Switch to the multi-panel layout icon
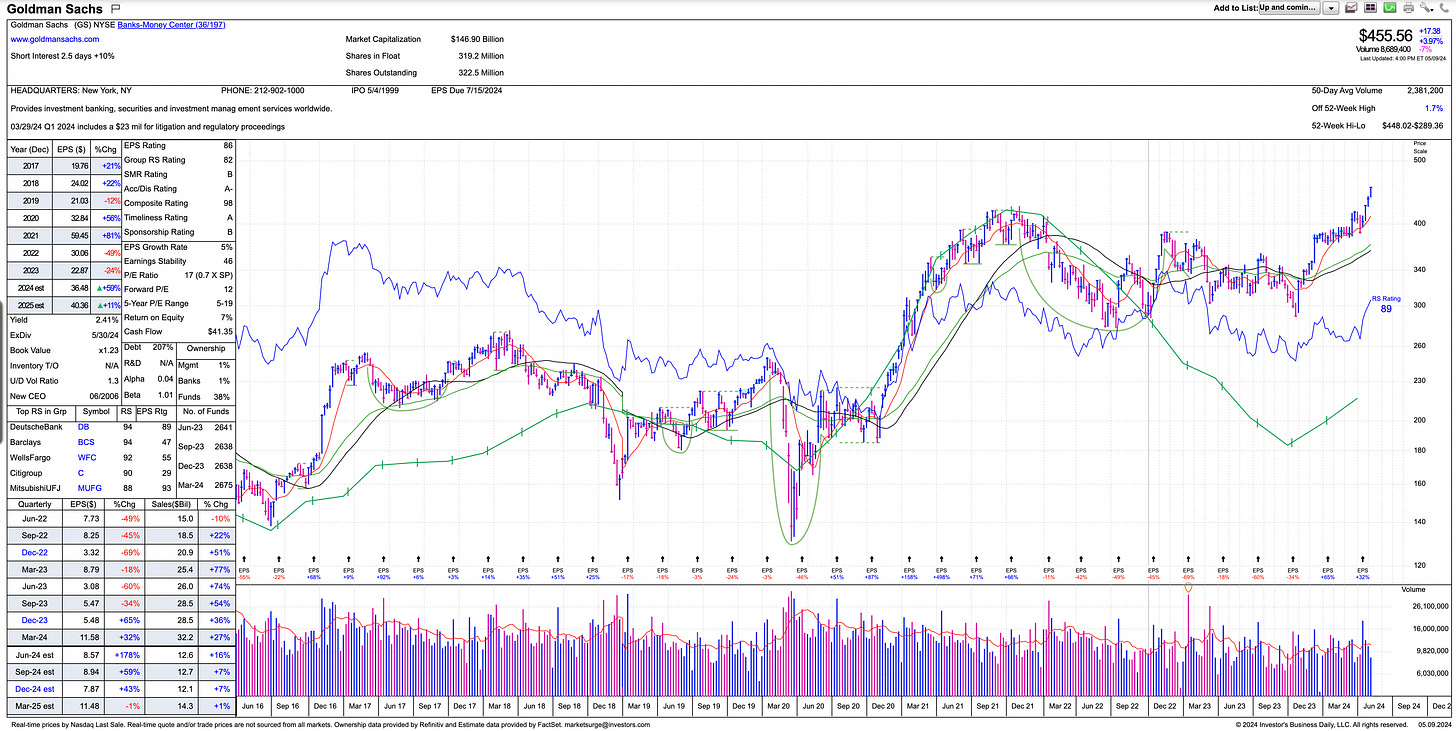Image resolution: width=1456 pixels, height=731 pixels. (x=1370, y=8)
